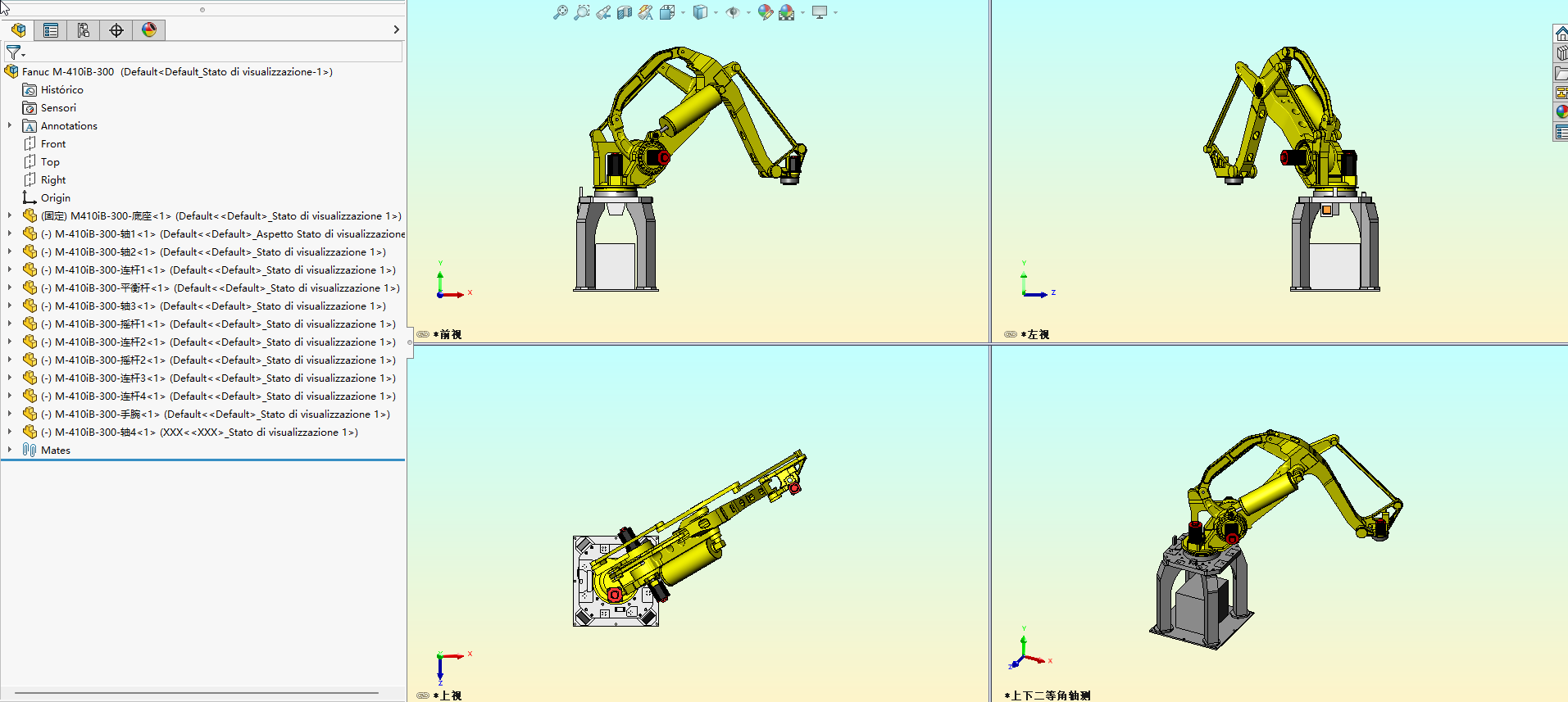Screen dimensions: 1568x702
Task: Open the Display Style dropdown arrow
Action: 716,13
